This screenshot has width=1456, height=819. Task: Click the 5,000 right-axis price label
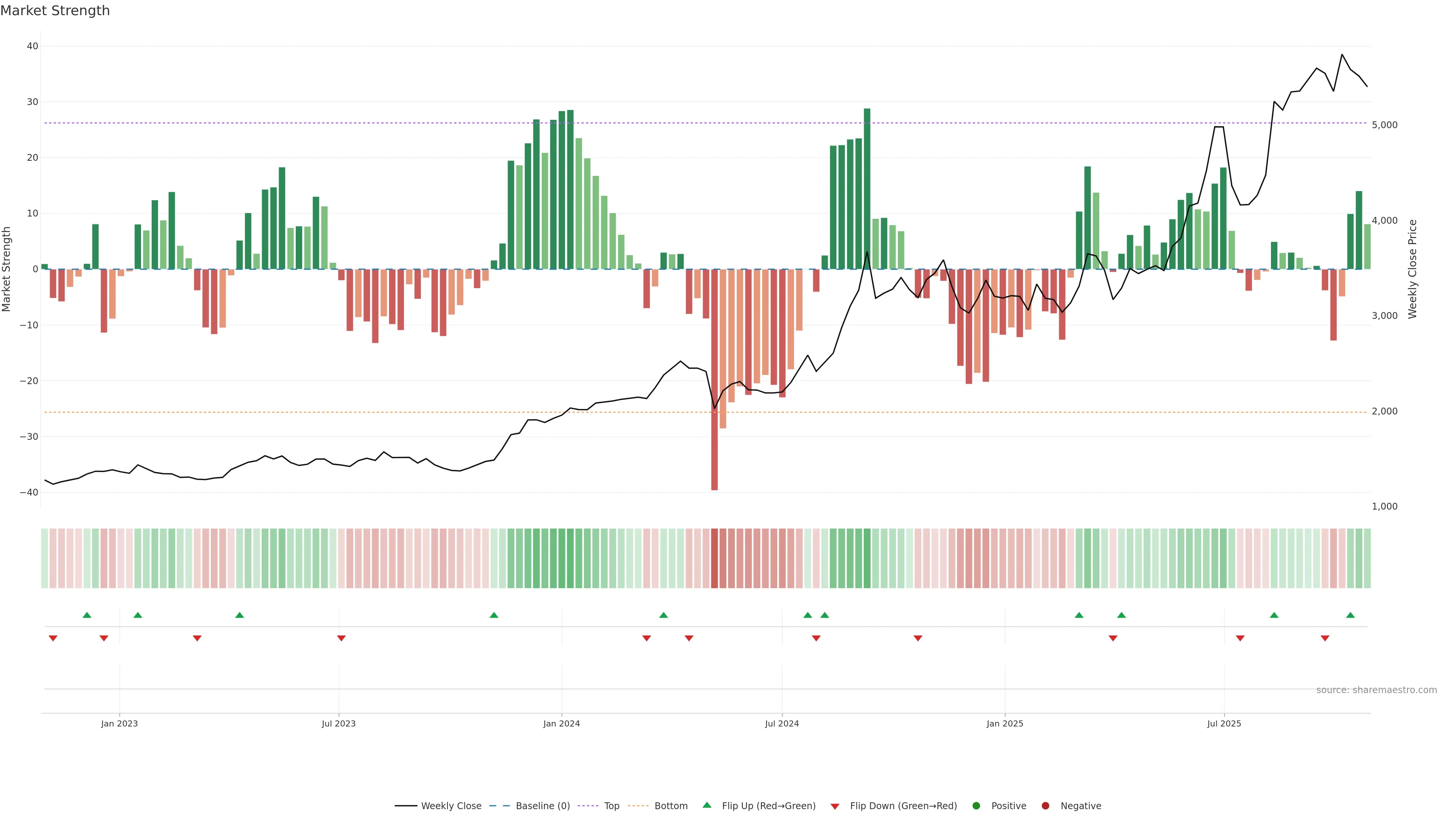point(1384,125)
